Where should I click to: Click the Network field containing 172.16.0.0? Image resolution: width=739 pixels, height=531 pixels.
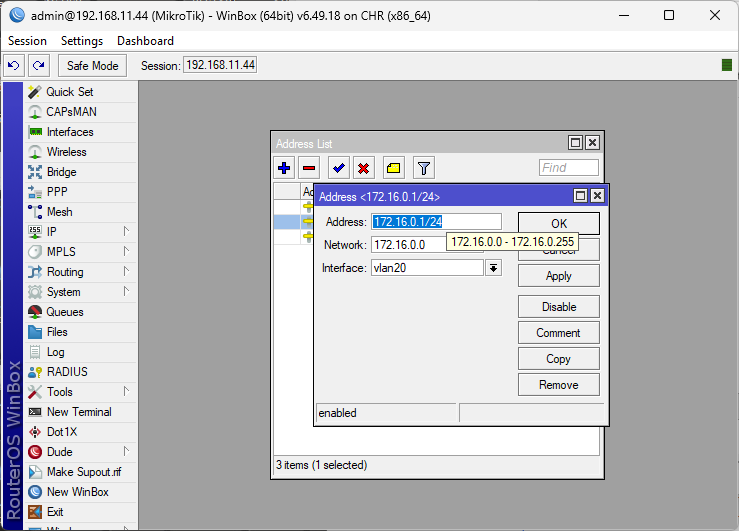click(408, 244)
